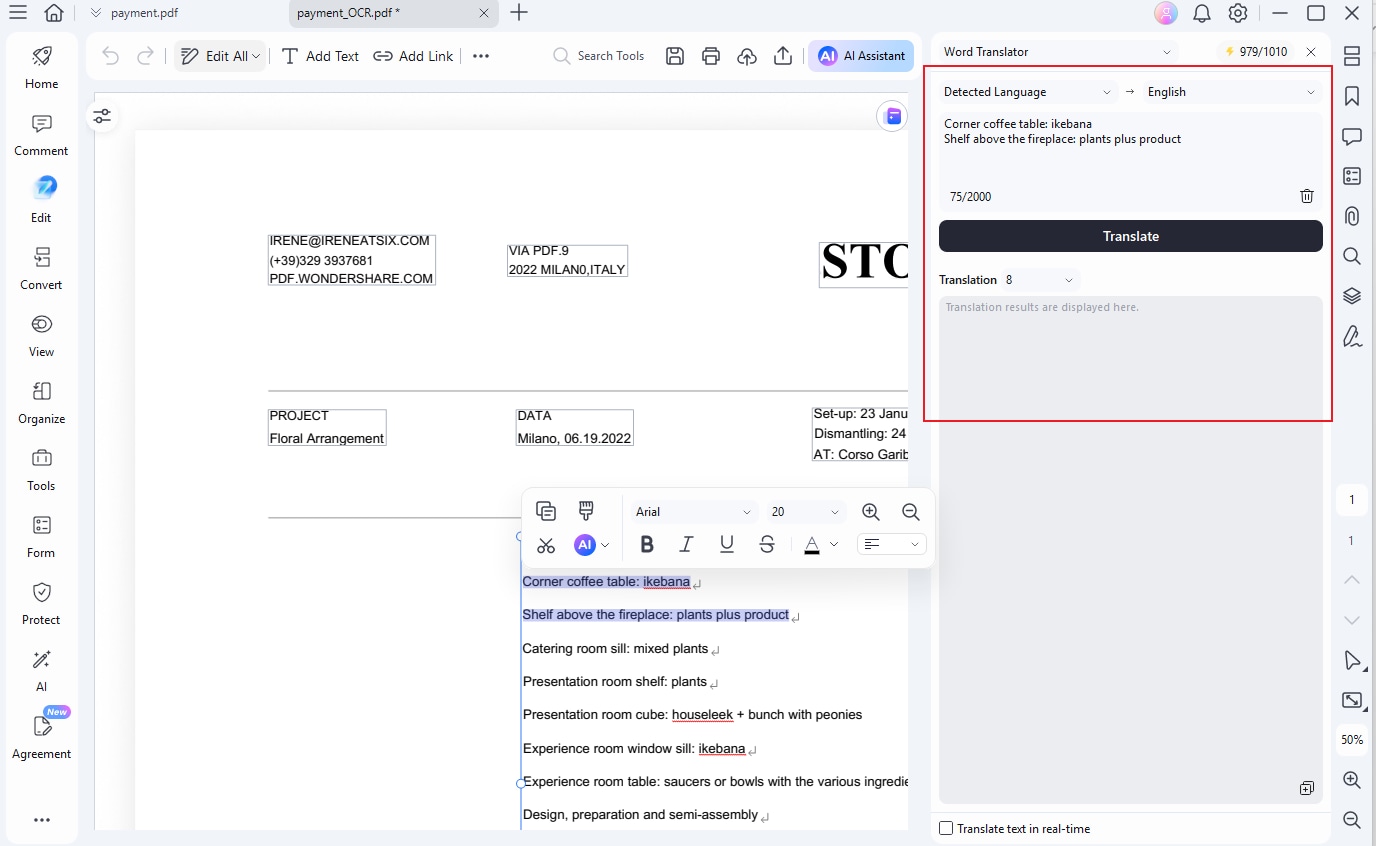1376x846 pixels.
Task: Click the Share icon in toolbar
Action: click(783, 56)
